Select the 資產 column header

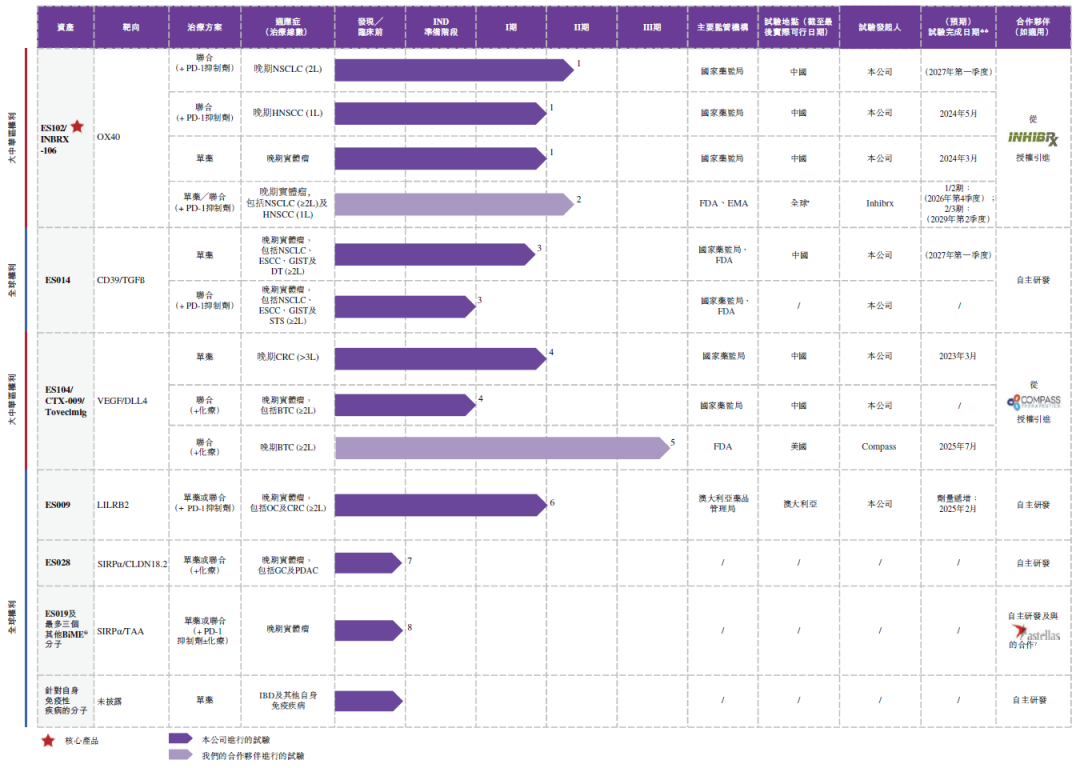point(65,26)
